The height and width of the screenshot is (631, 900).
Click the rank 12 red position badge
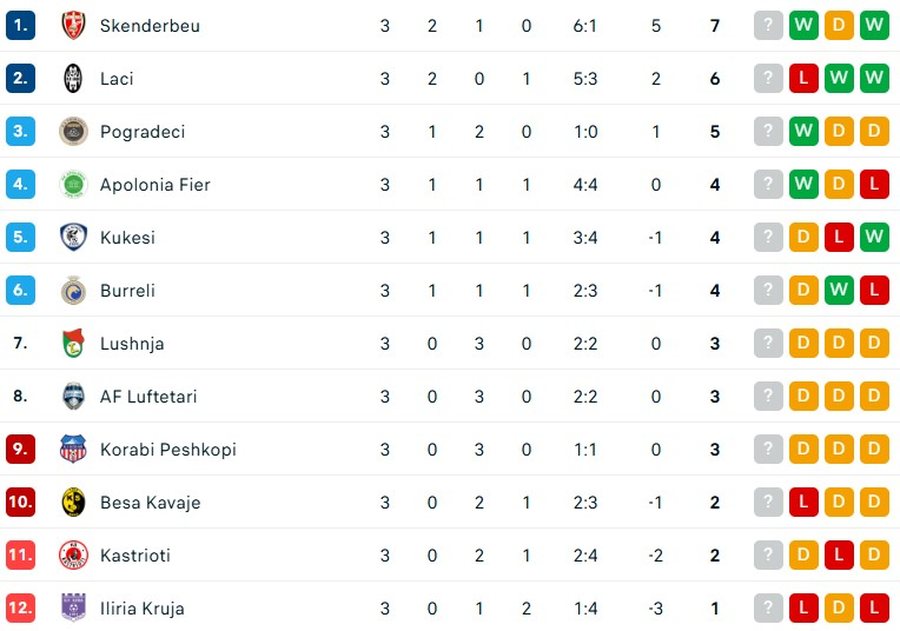(21, 607)
